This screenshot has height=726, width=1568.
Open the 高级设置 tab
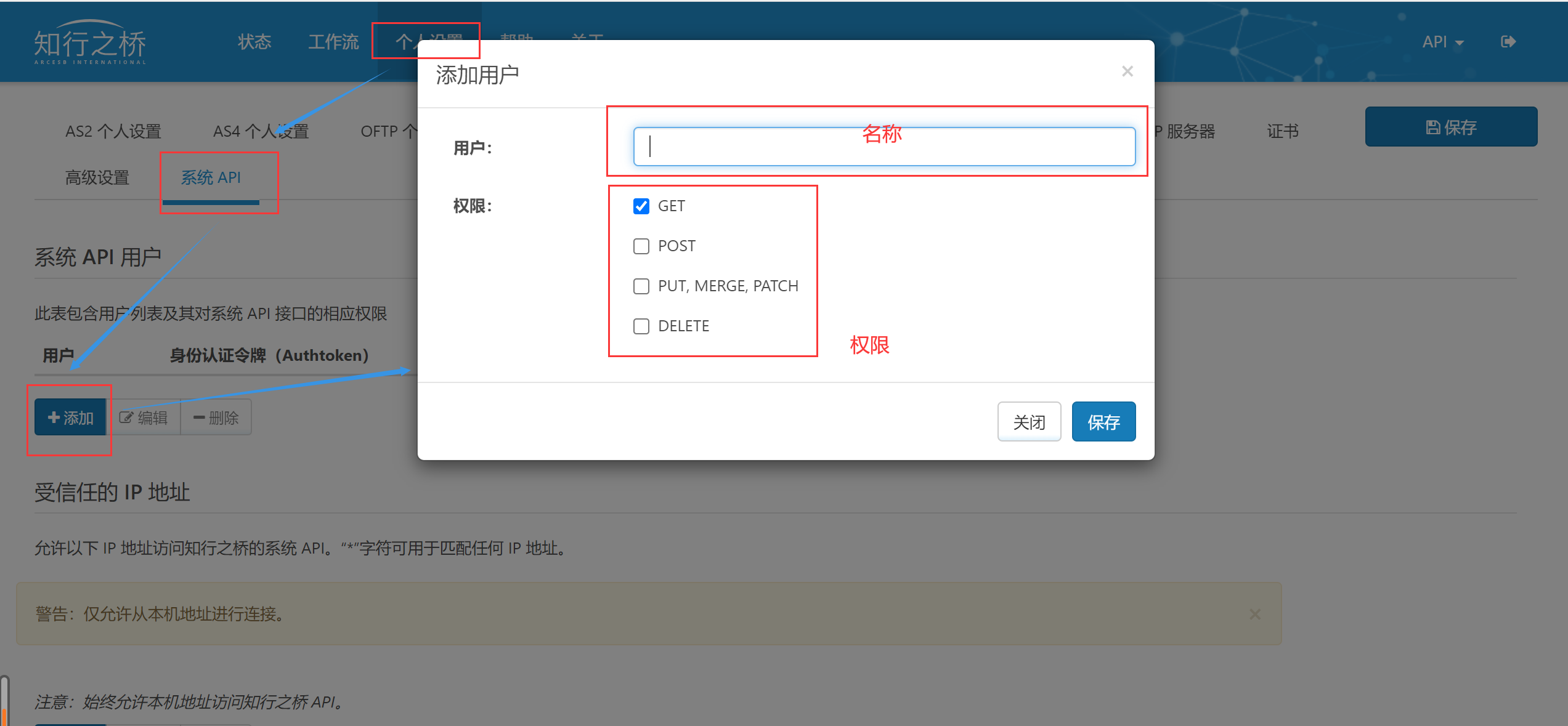(97, 178)
